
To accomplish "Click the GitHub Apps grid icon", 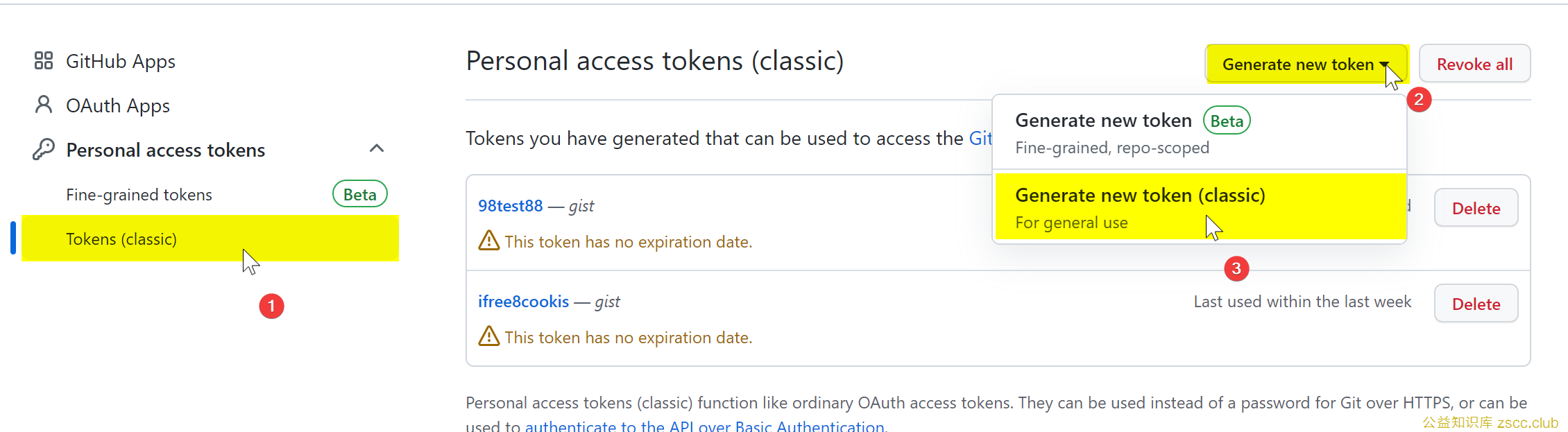I will (x=44, y=61).
